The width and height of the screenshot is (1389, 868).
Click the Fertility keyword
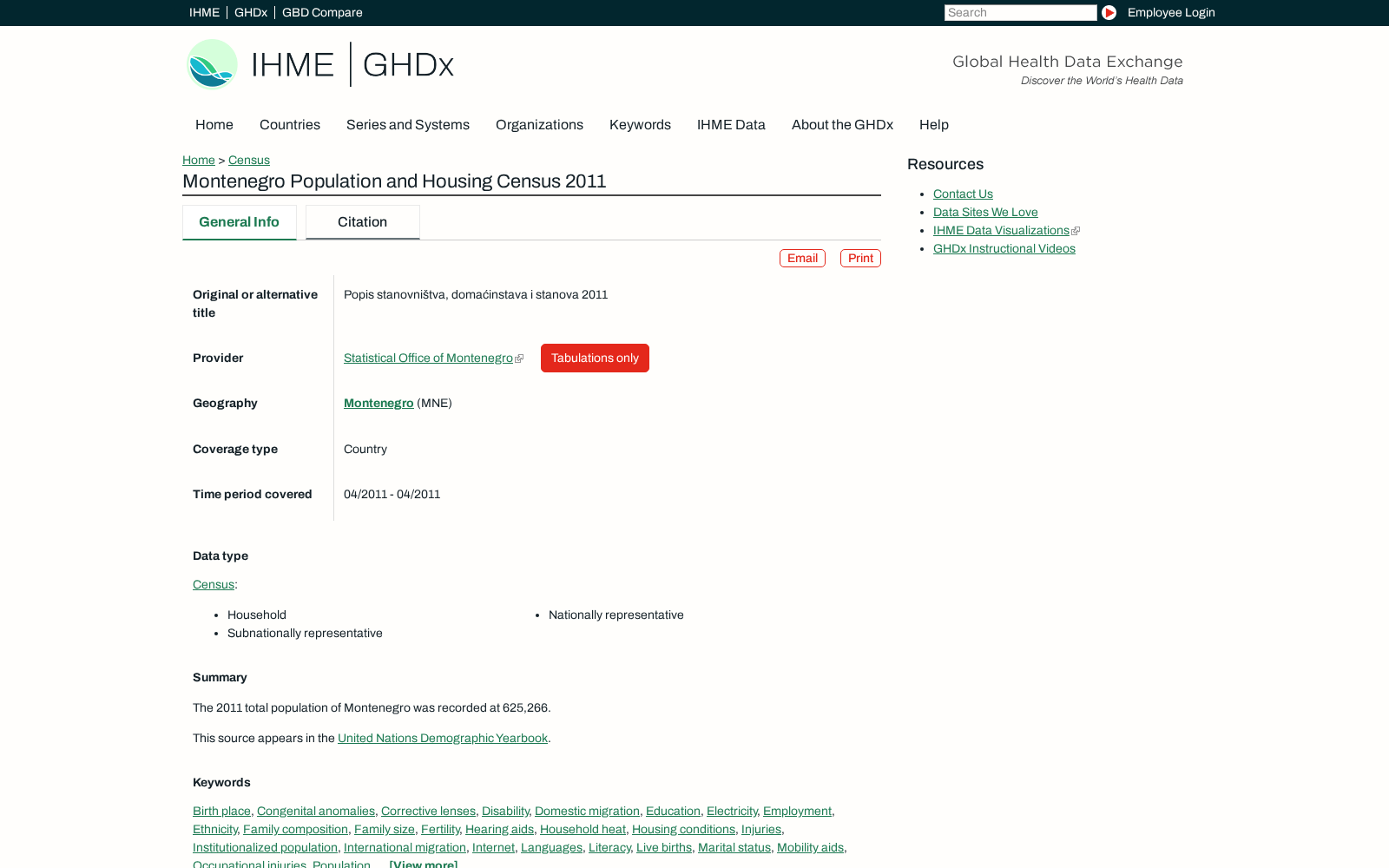point(440,829)
